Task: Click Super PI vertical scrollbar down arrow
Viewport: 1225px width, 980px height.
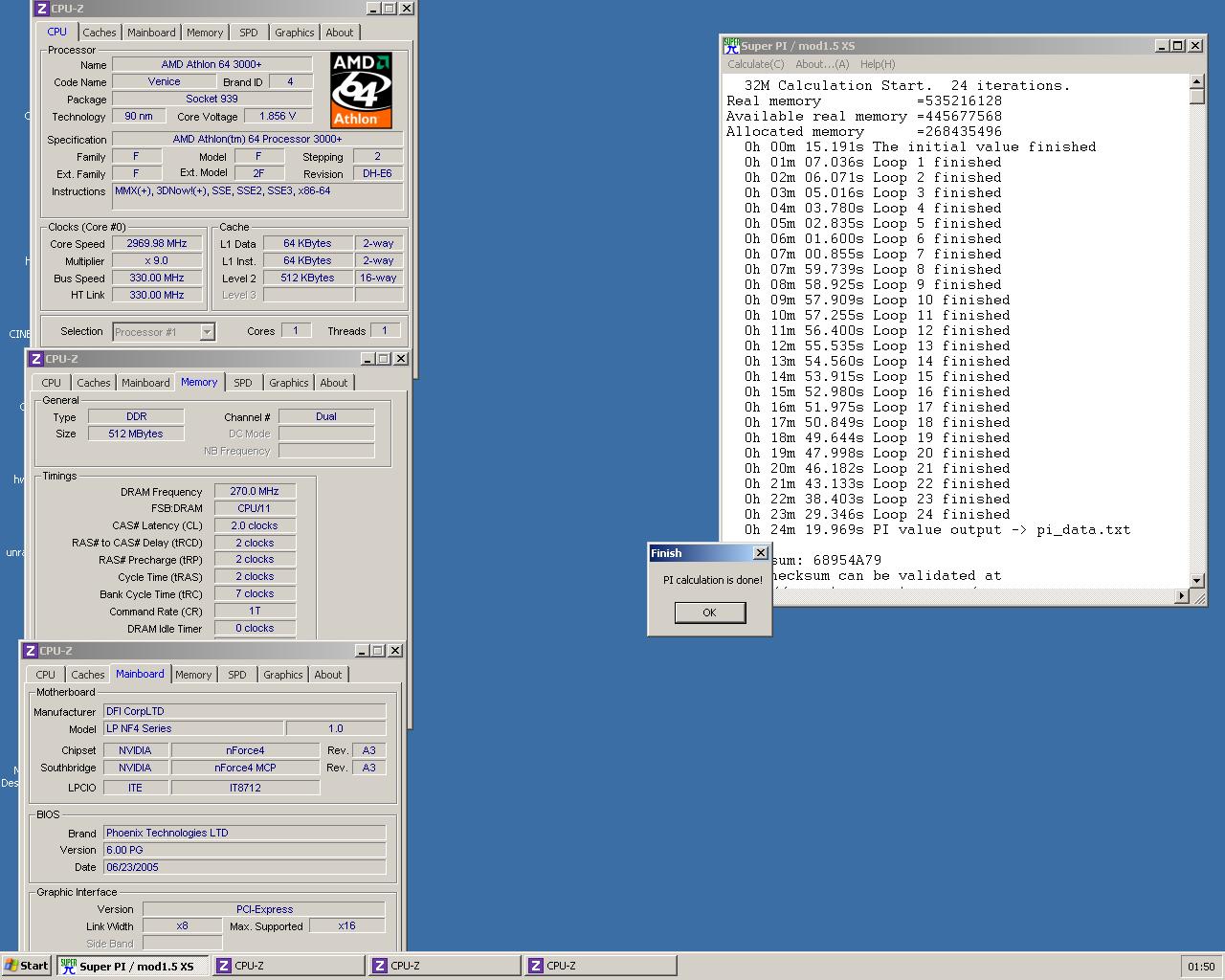Action: click(x=1197, y=581)
